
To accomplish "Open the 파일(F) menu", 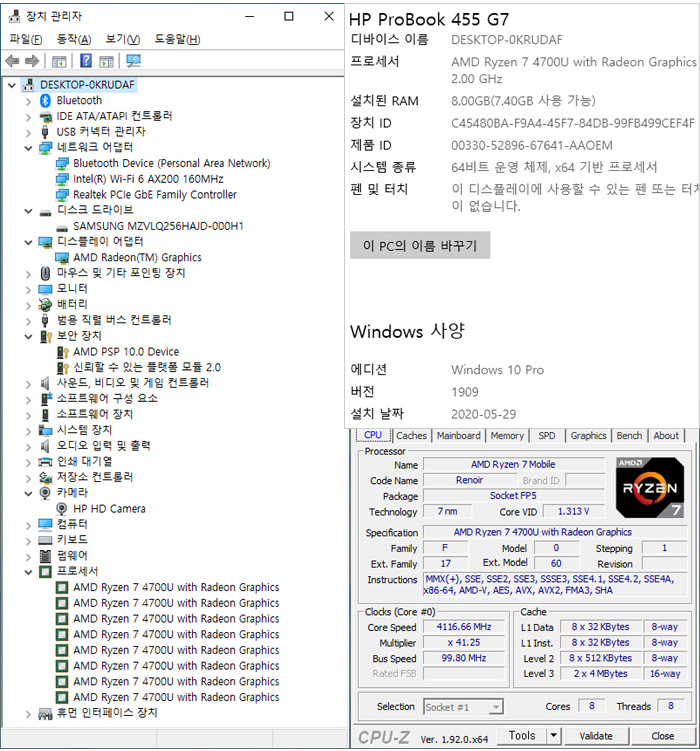I will pyautogui.click(x=26, y=39).
